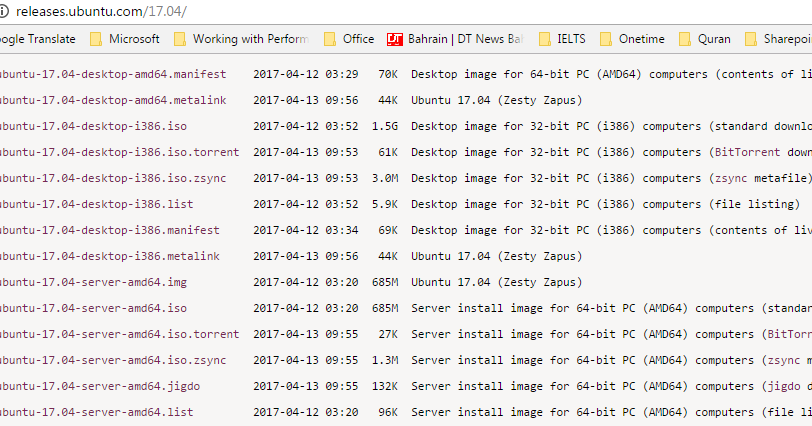Open ubuntu-17.04-server-amd64.list link
The width and height of the screenshot is (812, 426).
coord(96,412)
